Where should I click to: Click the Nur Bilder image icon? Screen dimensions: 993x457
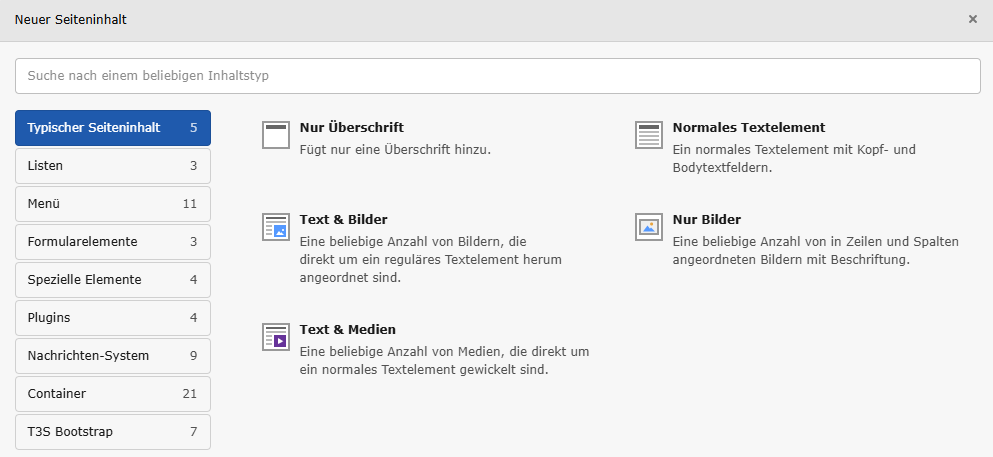649,227
